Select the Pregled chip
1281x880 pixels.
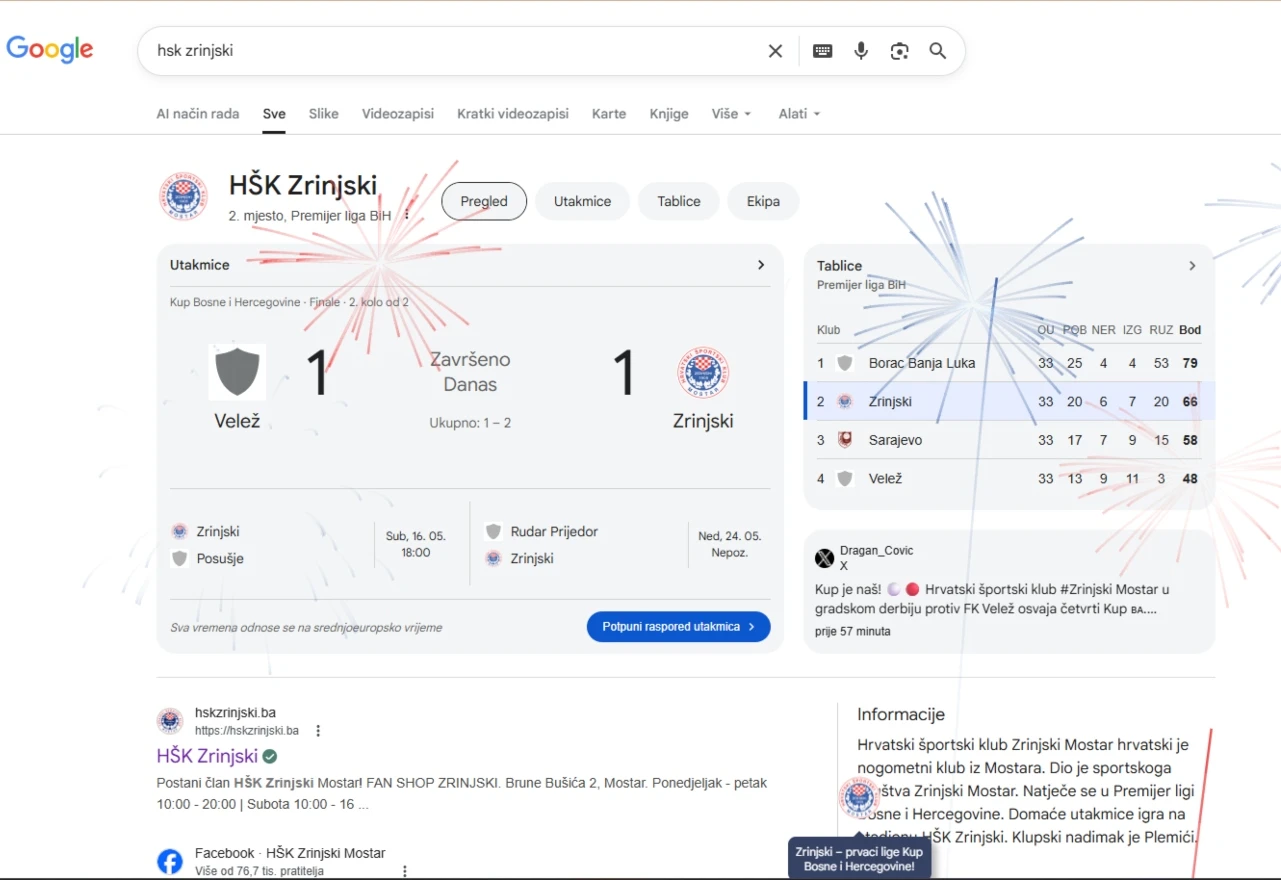pyautogui.click(x=484, y=201)
